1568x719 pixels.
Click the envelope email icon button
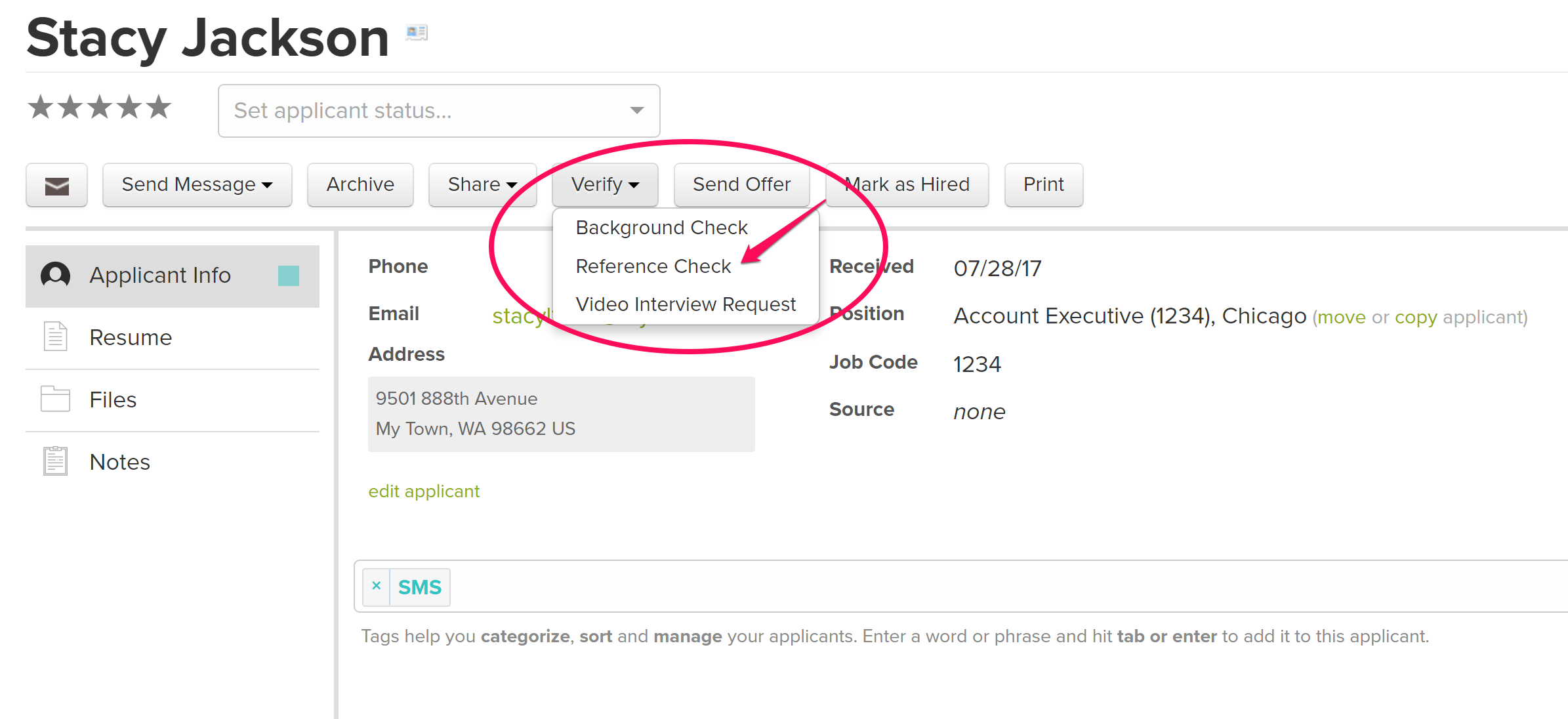(56, 186)
